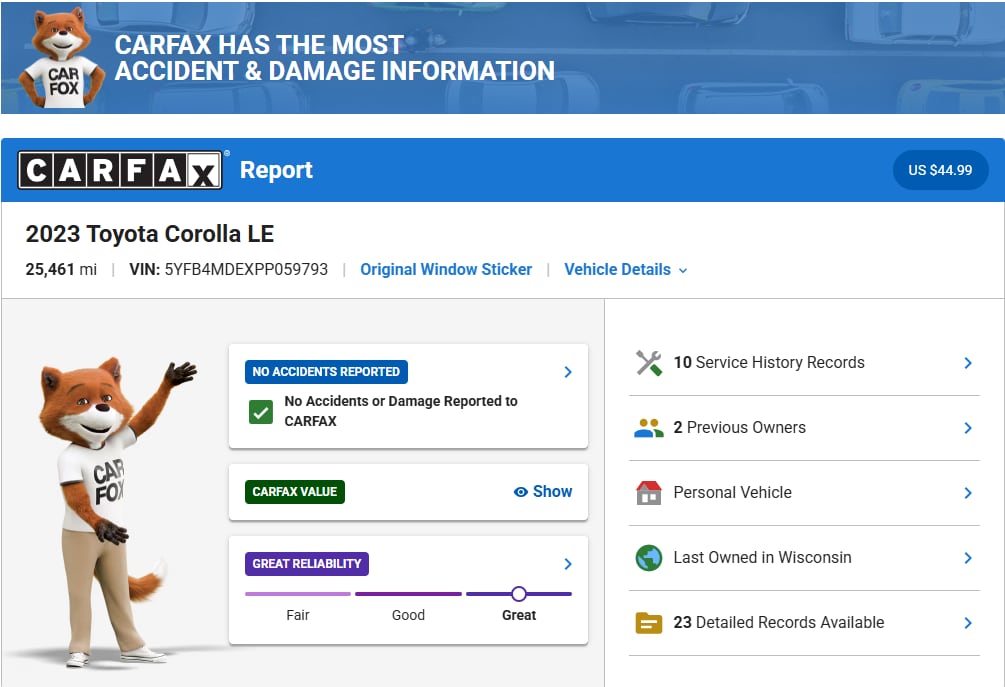The height and width of the screenshot is (687, 1005).
Task: Click the 2 Previous Owners text
Action: (740, 427)
